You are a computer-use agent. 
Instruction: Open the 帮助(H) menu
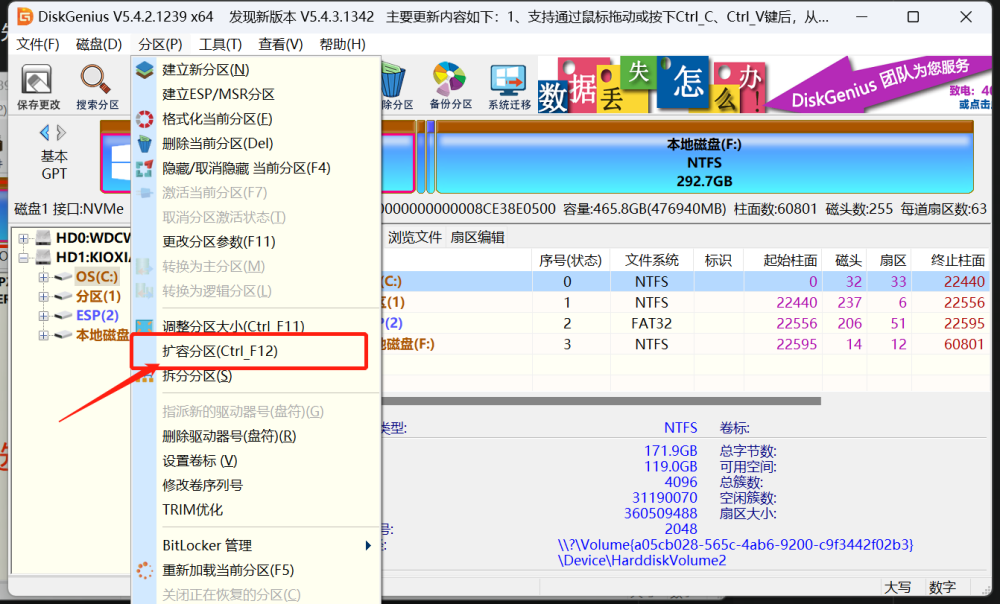point(342,44)
